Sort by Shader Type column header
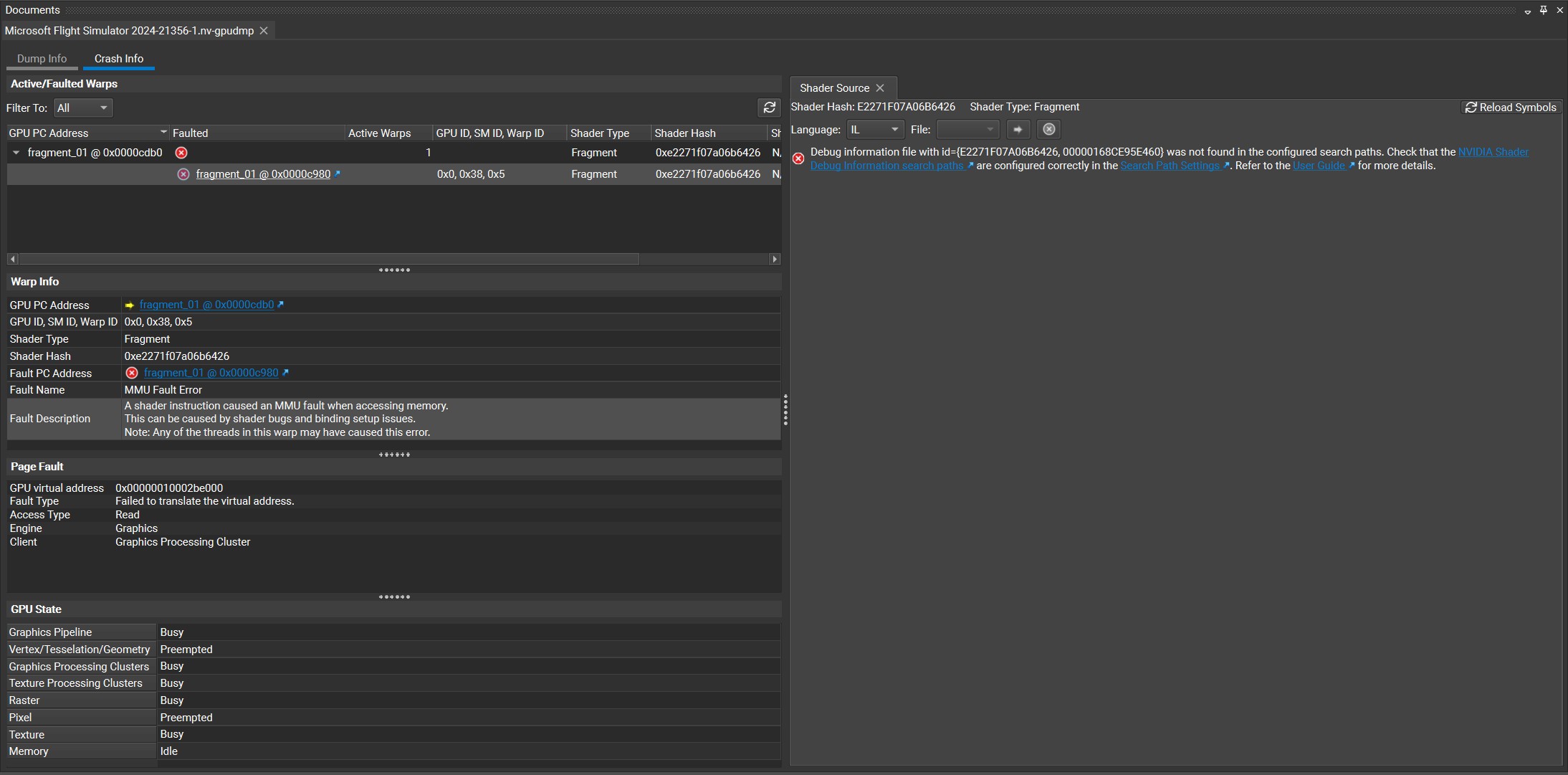The image size is (1568, 775). point(609,133)
